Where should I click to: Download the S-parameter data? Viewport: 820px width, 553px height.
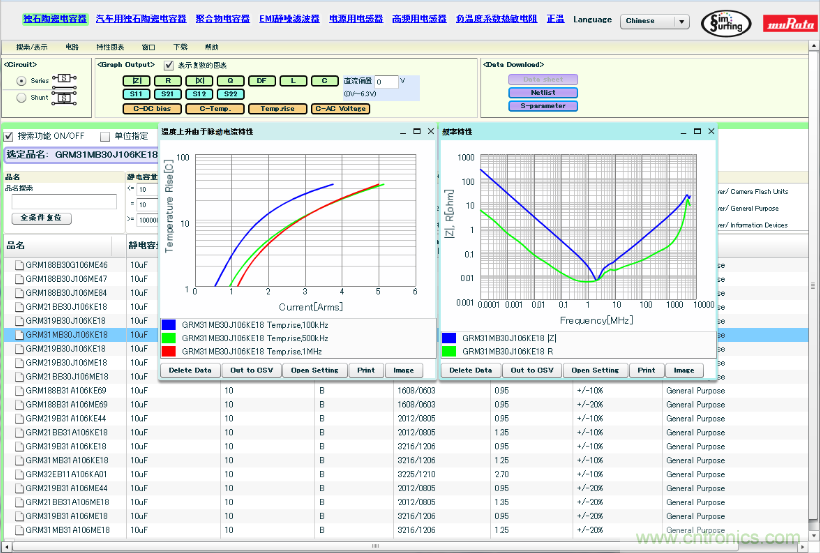tap(543, 105)
